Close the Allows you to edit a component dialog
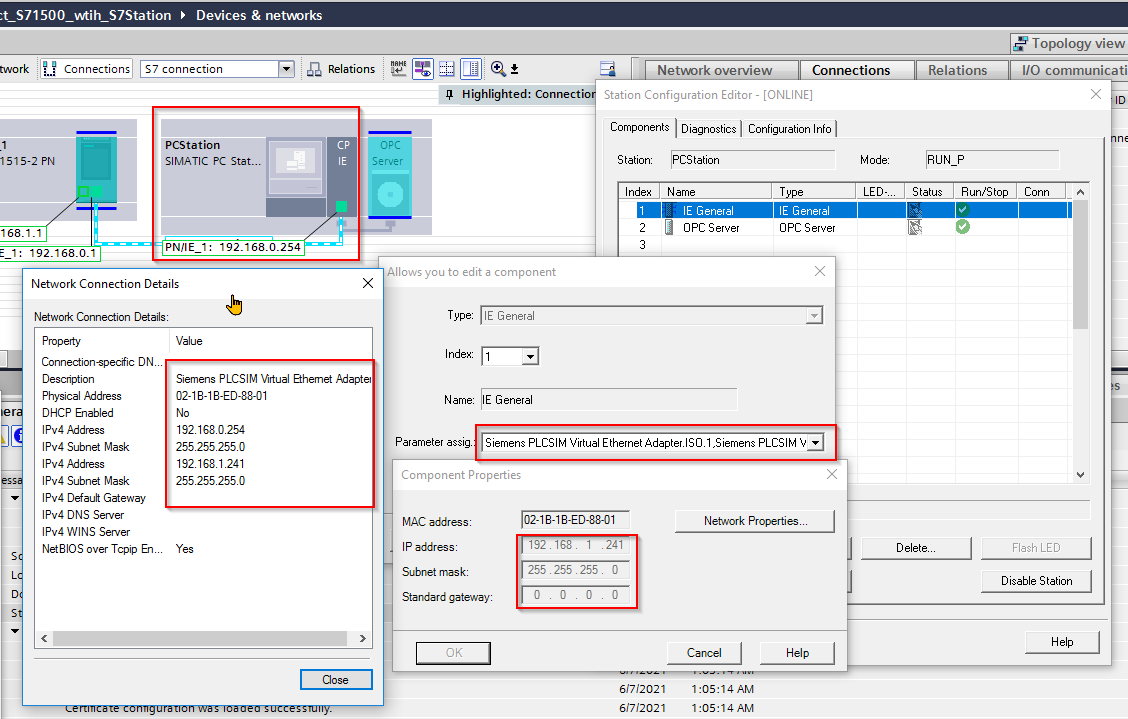The image size is (1128, 719). pyautogui.click(x=819, y=271)
